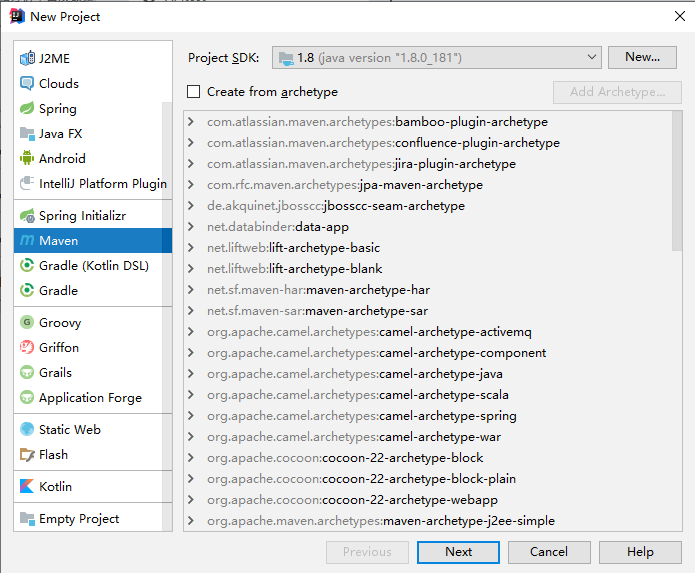
Task: Select camel-archetype-scala row
Action: click(x=428, y=394)
